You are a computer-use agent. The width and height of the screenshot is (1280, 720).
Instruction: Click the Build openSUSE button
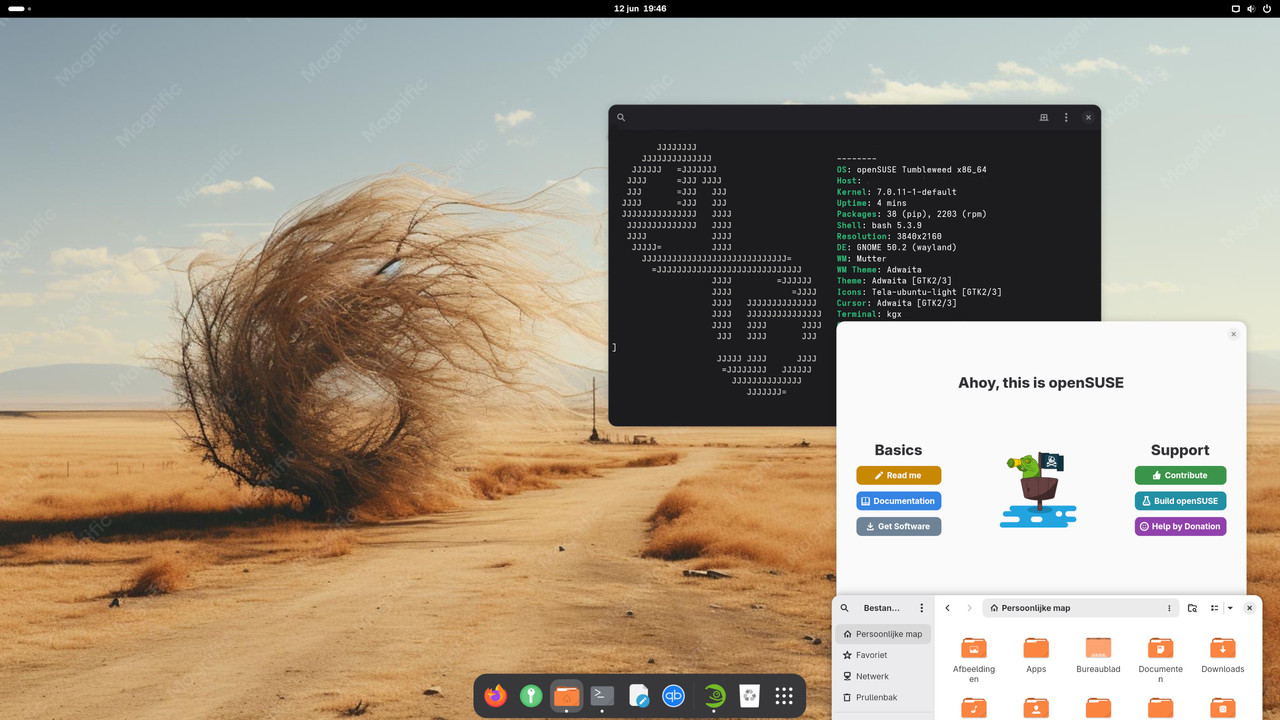(x=1180, y=501)
